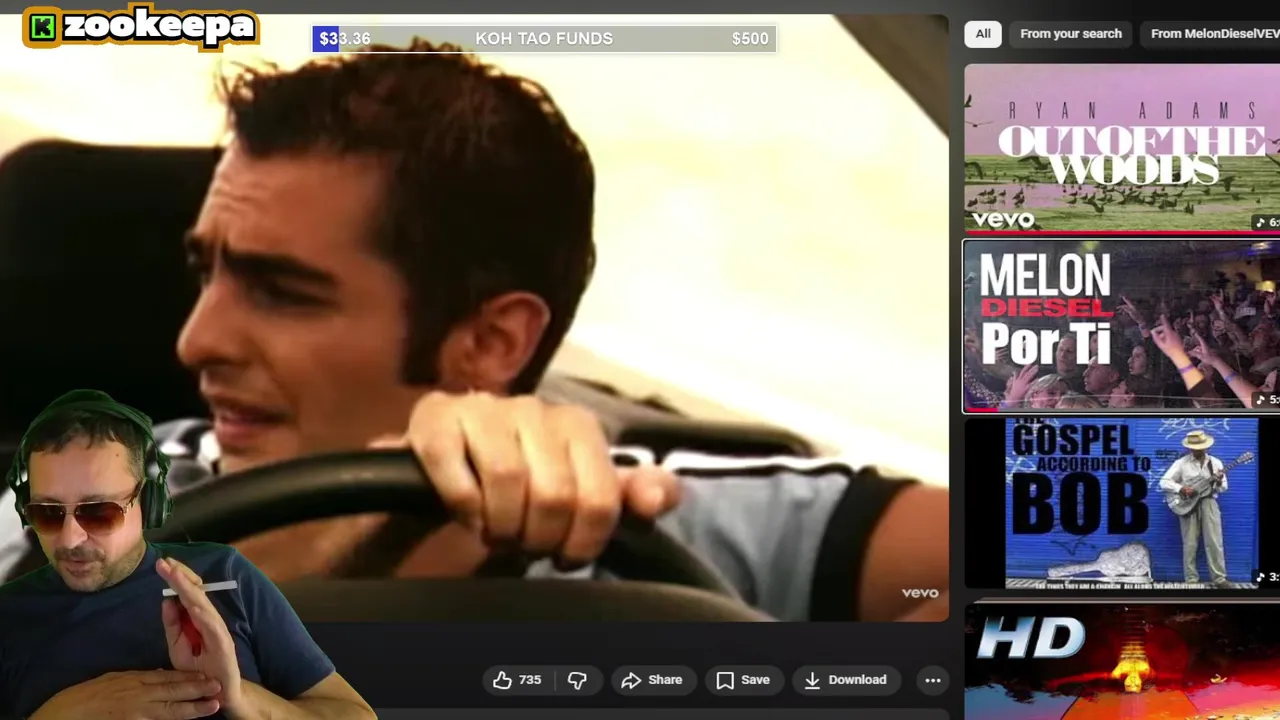Viewport: 1280px width, 720px height.
Task: Open the three-dot more actions menu
Action: 933,680
